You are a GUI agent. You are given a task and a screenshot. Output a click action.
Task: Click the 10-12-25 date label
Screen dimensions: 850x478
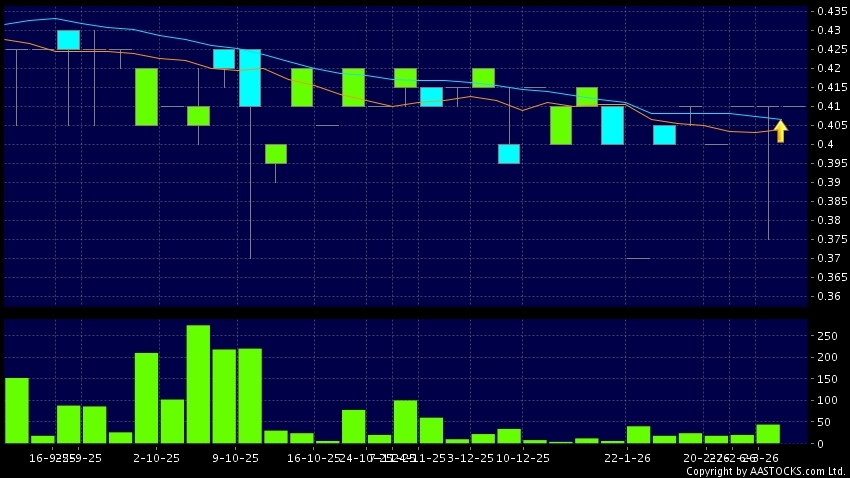click(x=521, y=457)
